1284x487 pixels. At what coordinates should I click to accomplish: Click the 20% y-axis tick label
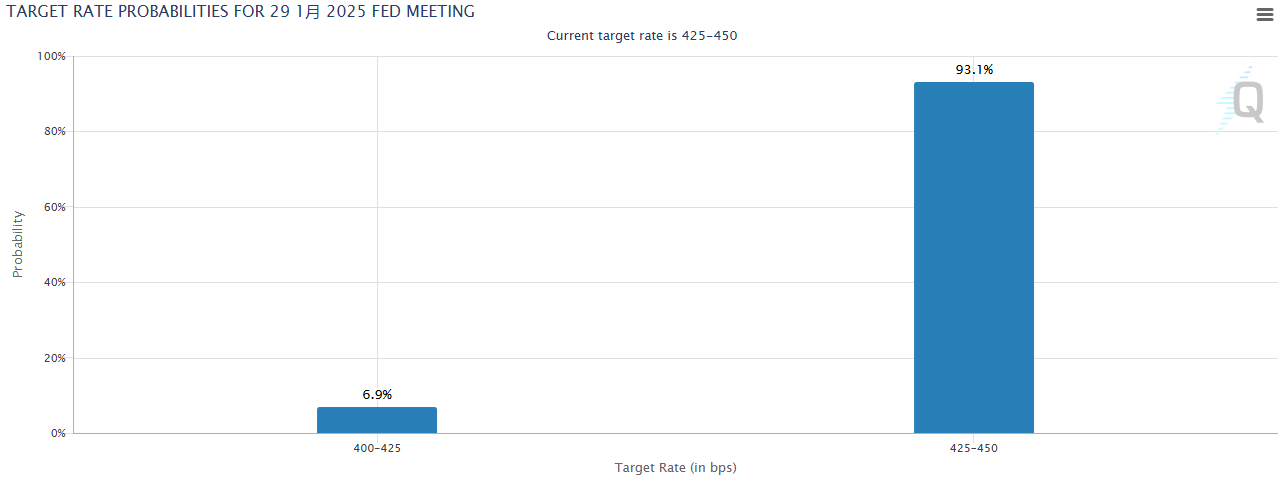(x=53, y=359)
